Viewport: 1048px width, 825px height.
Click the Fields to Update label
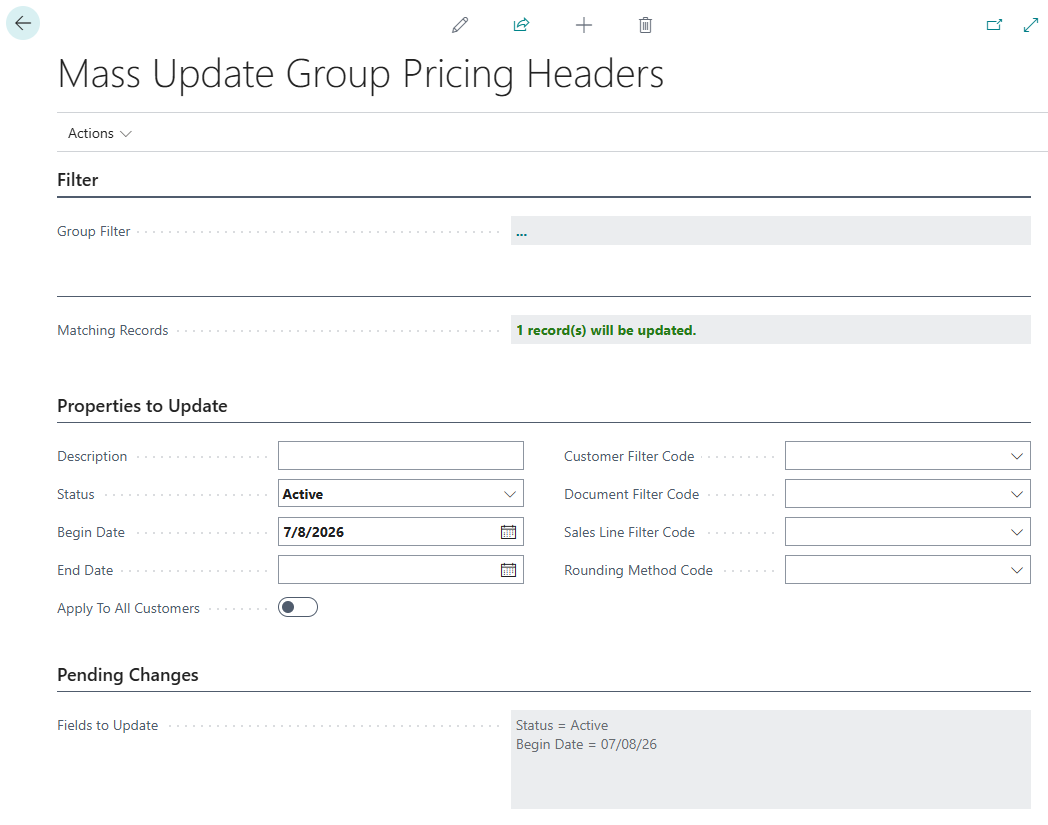tap(108, 725)
